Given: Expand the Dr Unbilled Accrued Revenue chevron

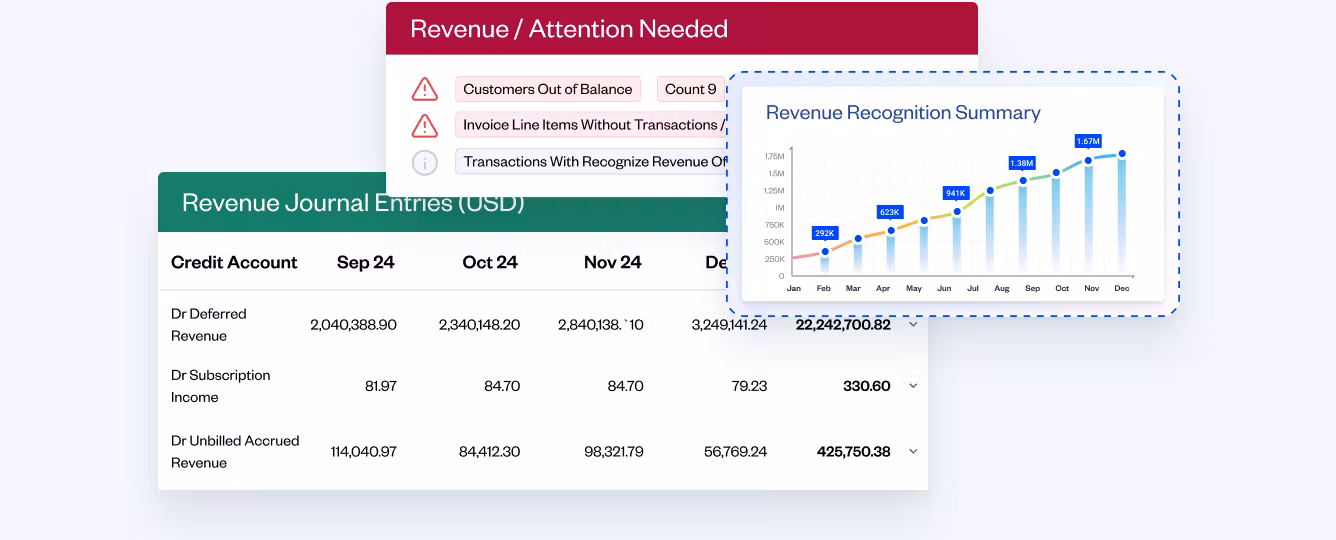Looking at the screenshot, I should 913,452.
